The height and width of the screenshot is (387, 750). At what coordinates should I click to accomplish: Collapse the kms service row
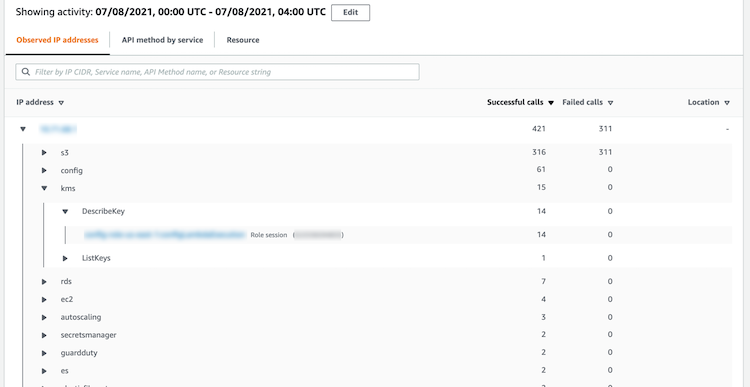[44, 188]
